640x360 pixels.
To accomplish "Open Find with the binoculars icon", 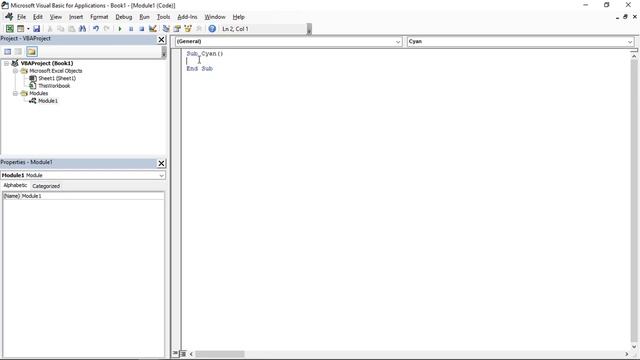I will point(82,29).
